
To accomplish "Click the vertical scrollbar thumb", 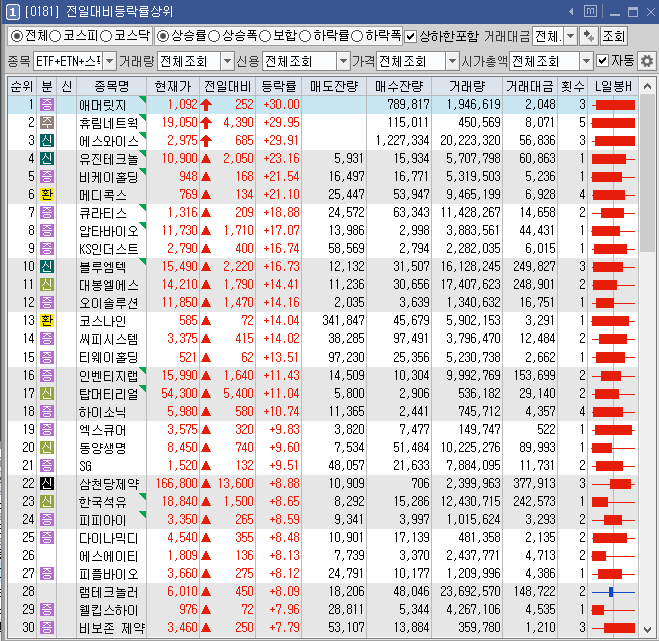I will [648, 174].
